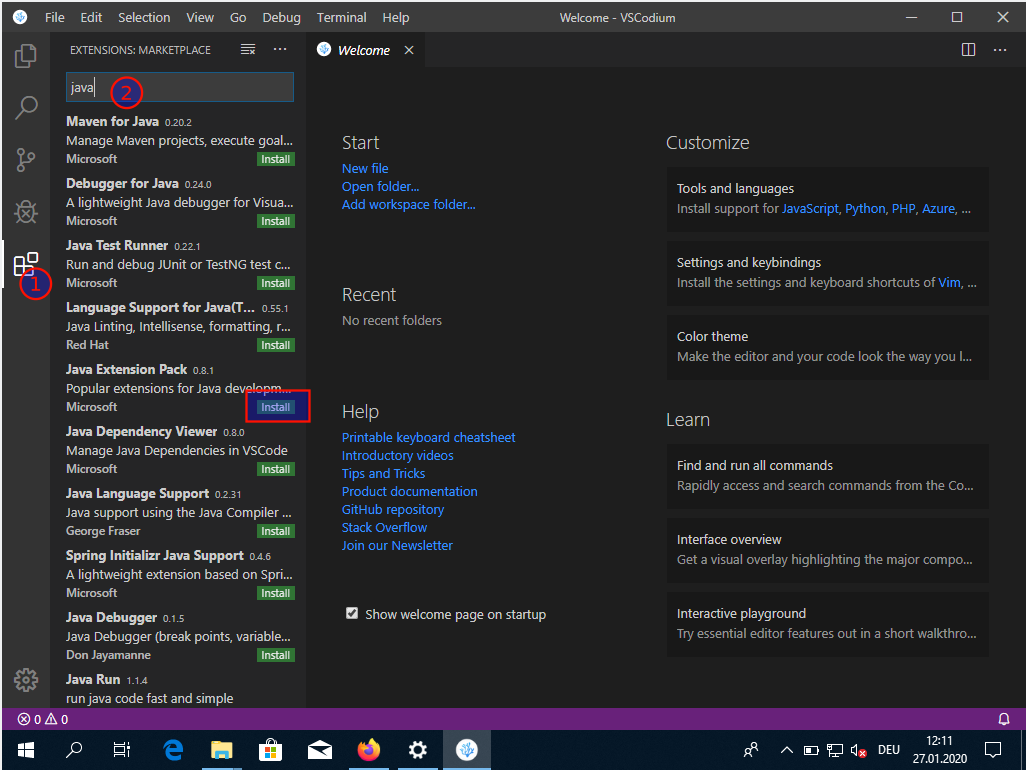Open Introductory videos link
This screenshot has height=770, width=1026.
[397, 455]
